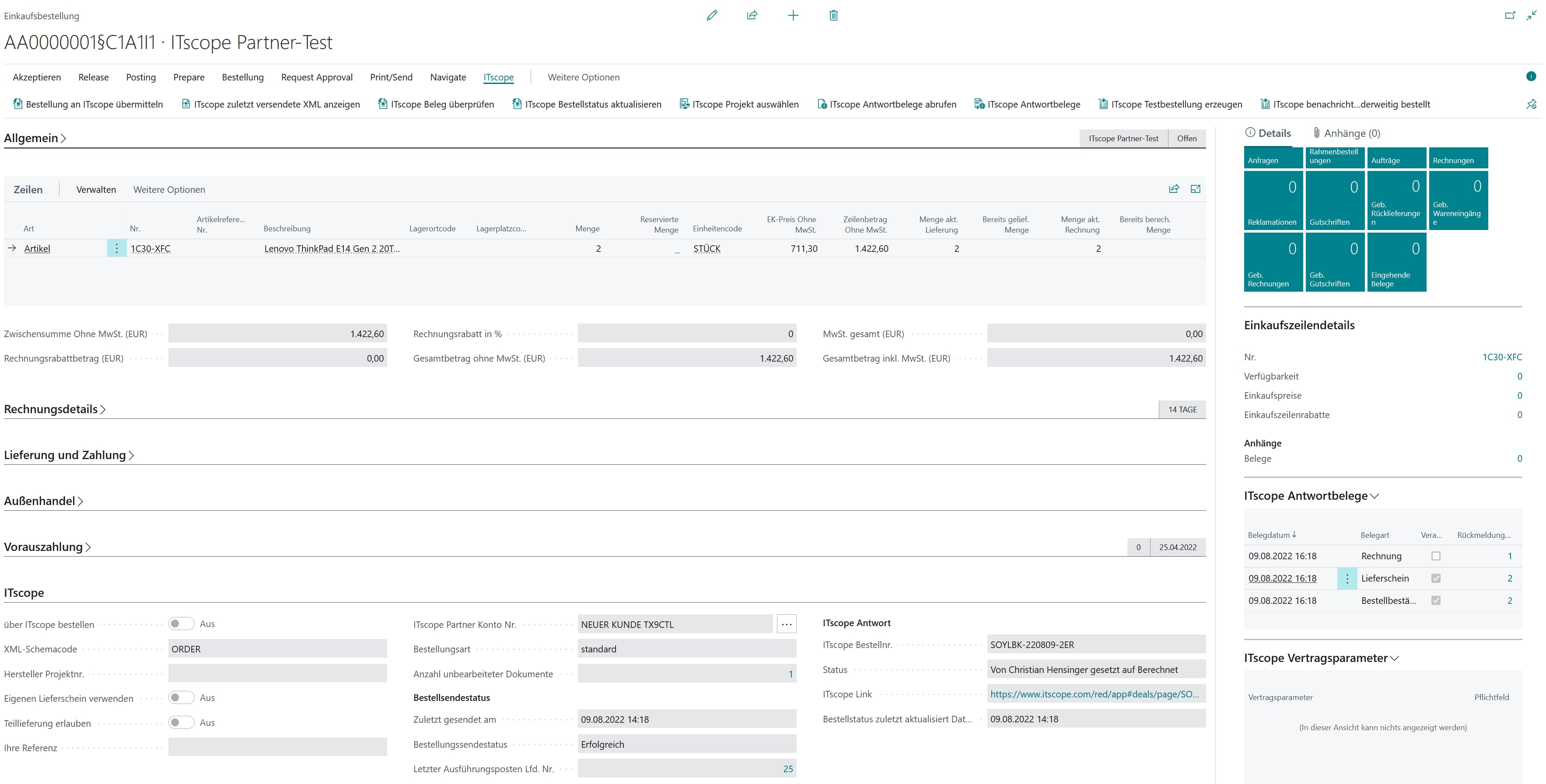This screenshot has height=784, width=1546.
Task: Collapse ITscope Antwortbelege panel
Action: (1312, 496)
